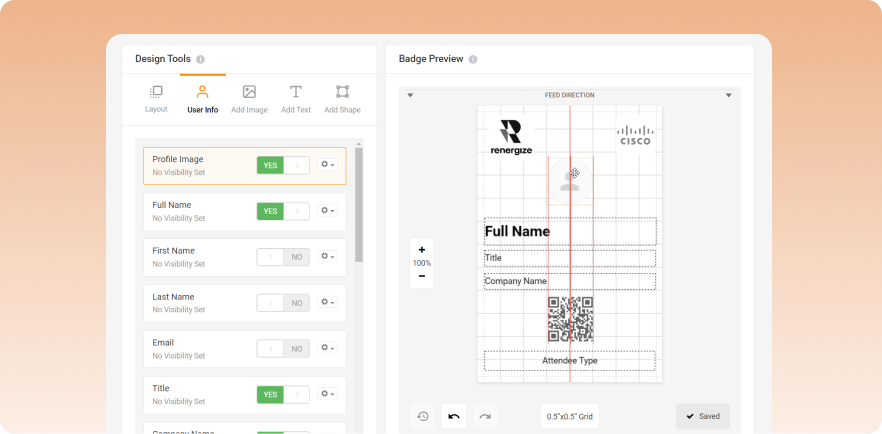Select the QR code on badge

tap(571, 320)
